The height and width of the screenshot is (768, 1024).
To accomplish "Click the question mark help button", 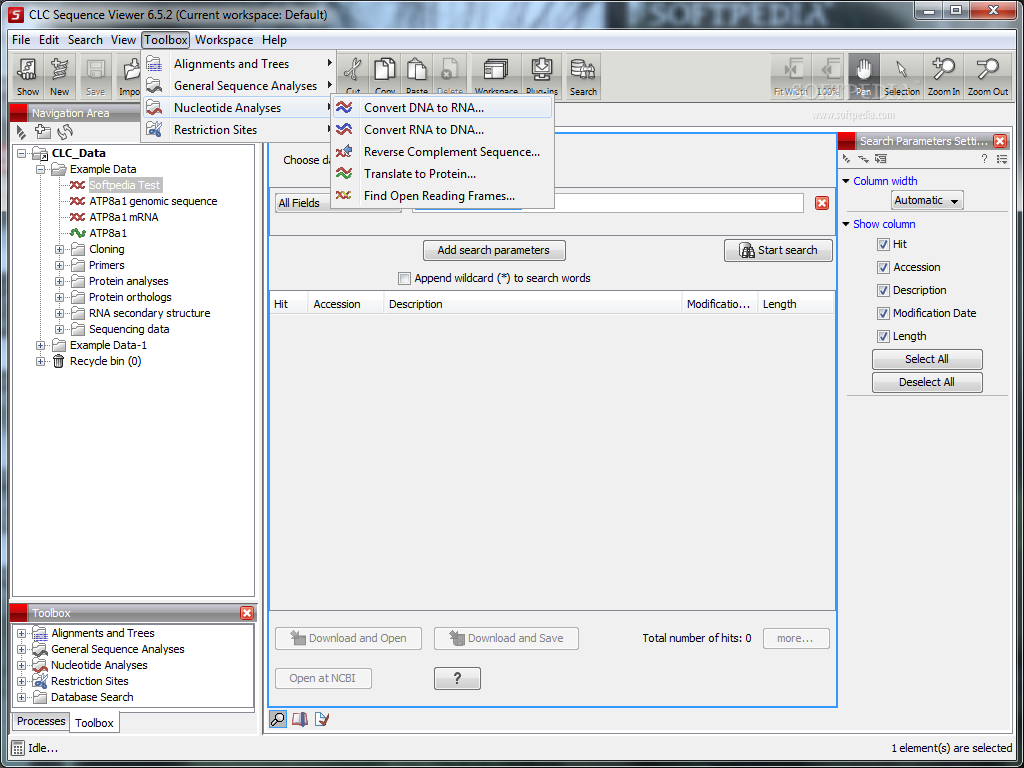I will tap(457, 678).
